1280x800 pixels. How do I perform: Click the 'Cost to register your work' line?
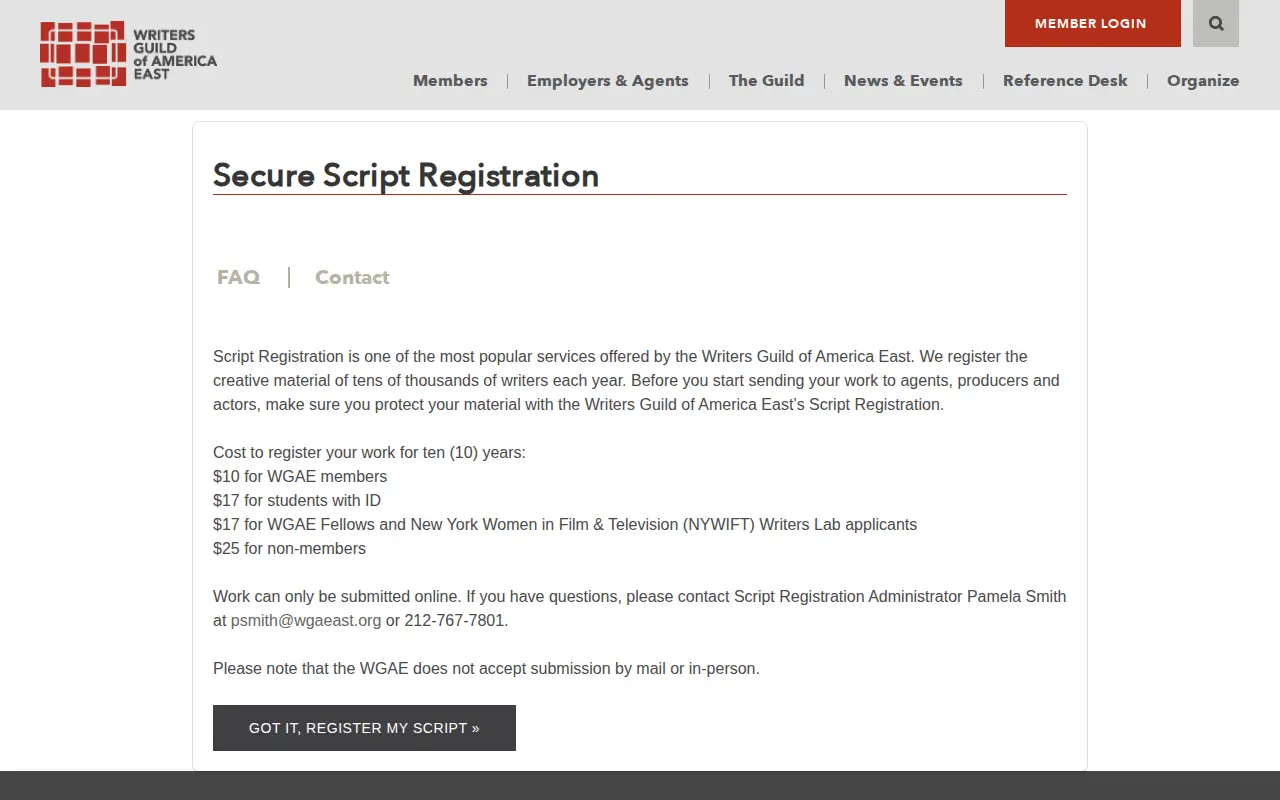(x=369, y=452)
